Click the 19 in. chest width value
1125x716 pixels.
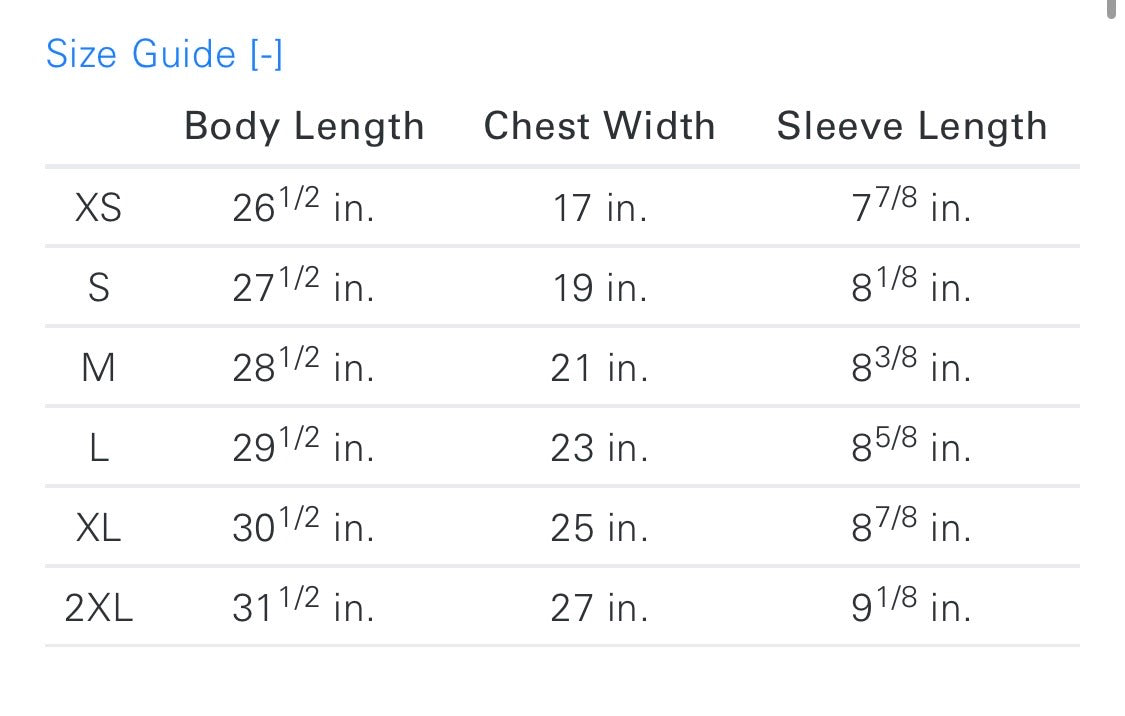(x=599, y=288)
